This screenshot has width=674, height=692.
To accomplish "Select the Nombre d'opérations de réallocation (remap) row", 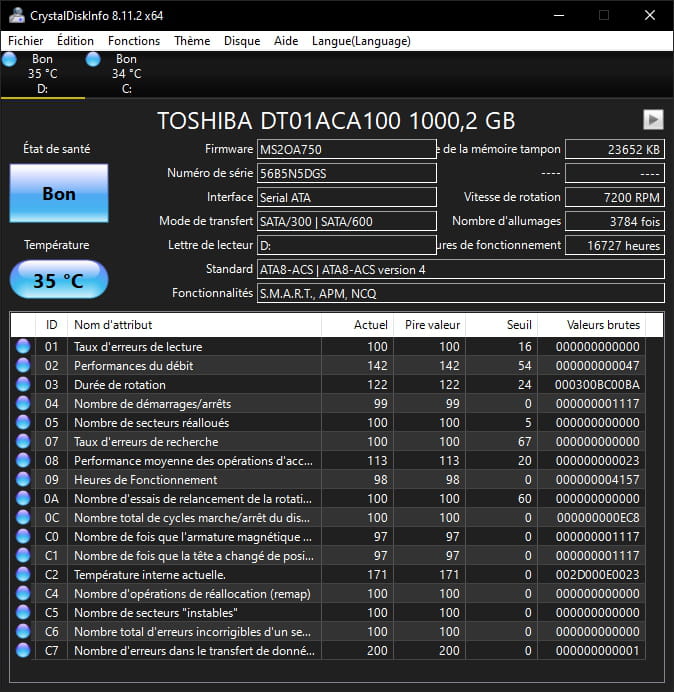I will tap(328, 594).
